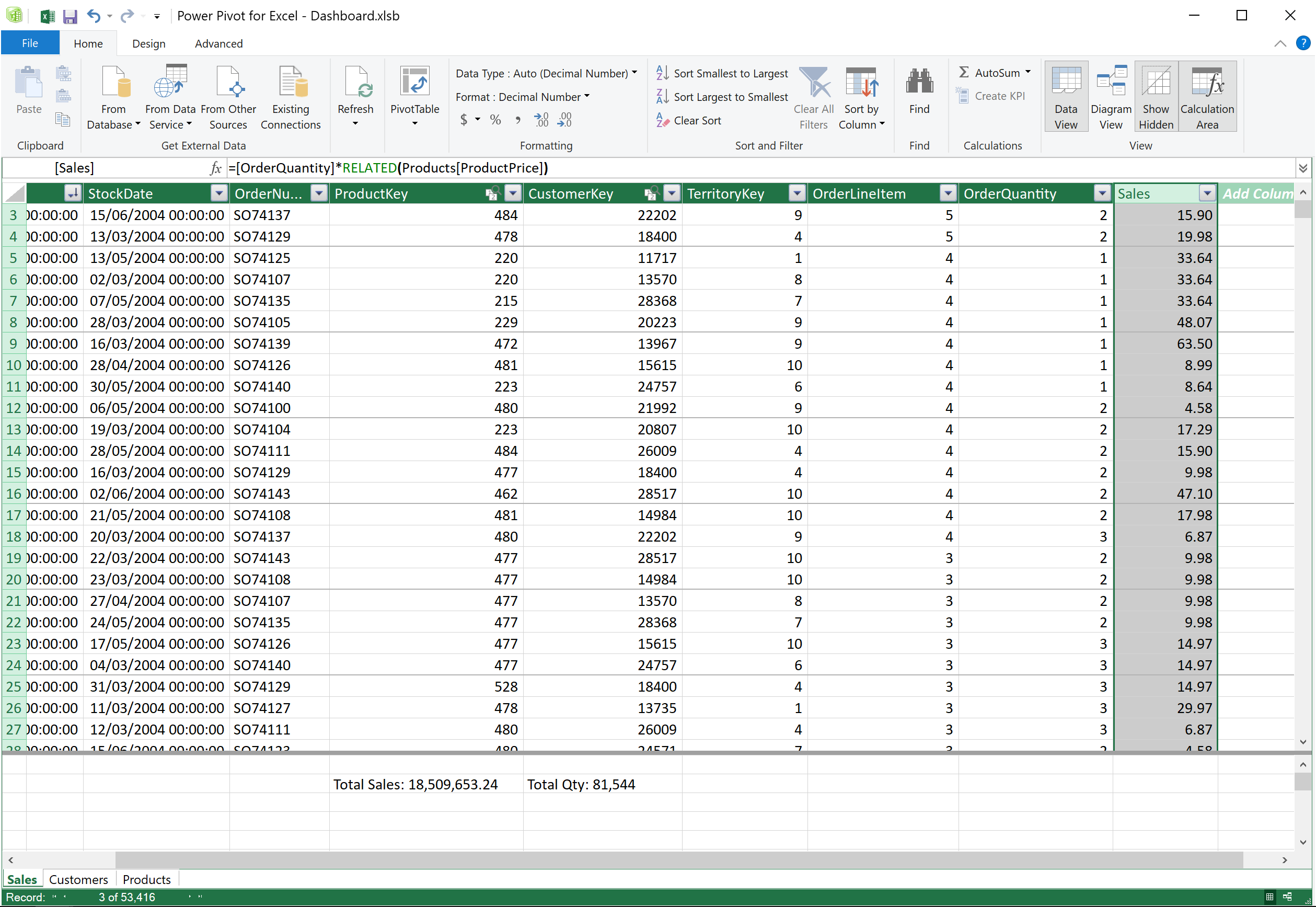Toggle Show Hidden columns

1156,96
